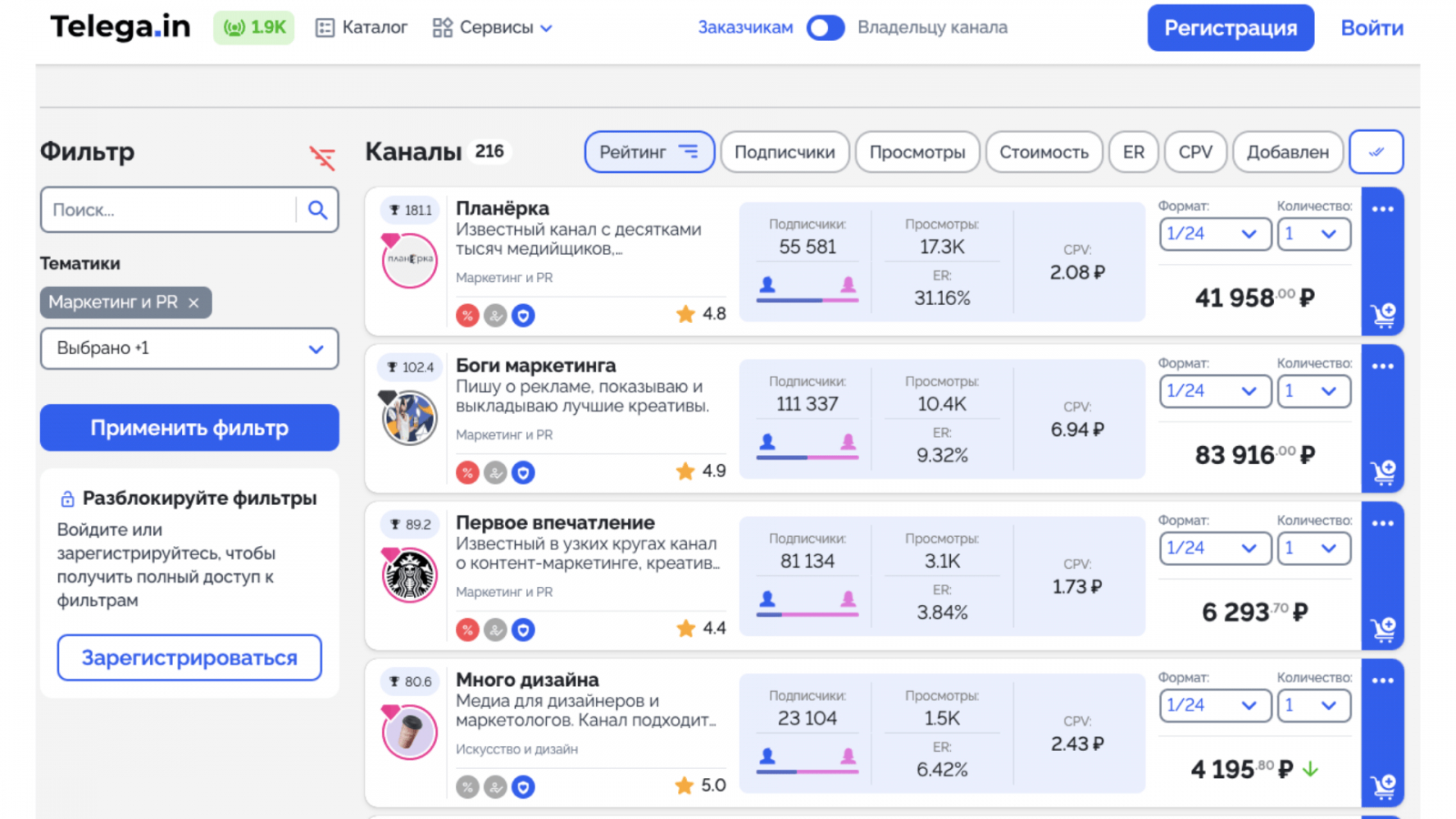Open the Много дизайна channel title
This screenshot has height=819, width=1456.
click(x=528, y=680)
